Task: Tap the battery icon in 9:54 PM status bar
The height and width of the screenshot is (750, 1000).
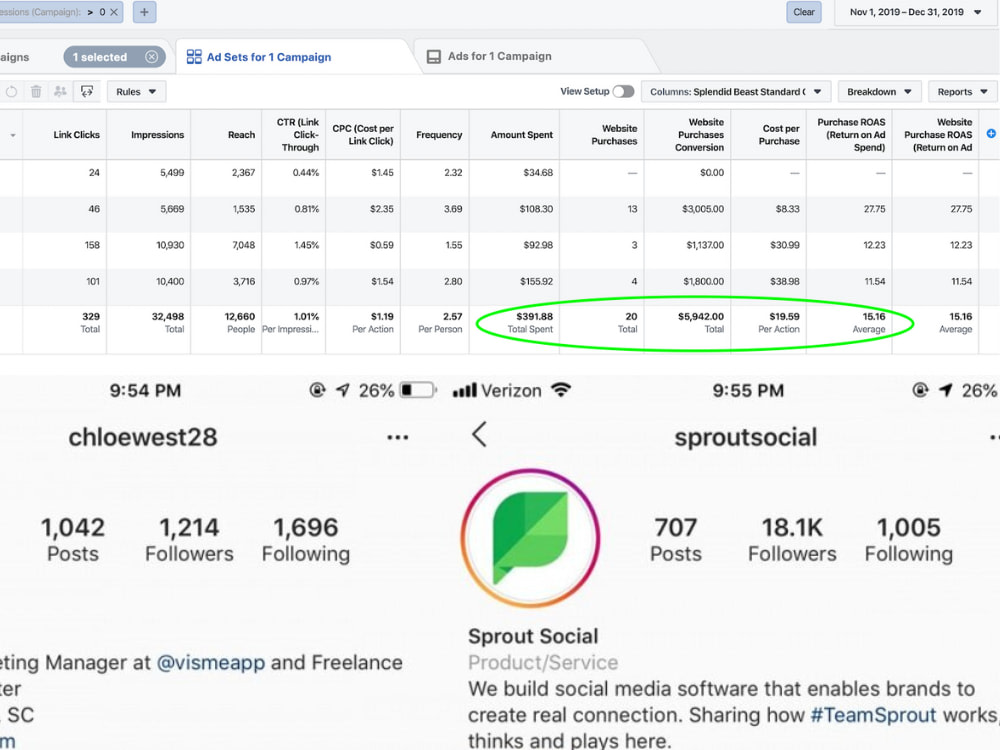Action: pos(418,390)
